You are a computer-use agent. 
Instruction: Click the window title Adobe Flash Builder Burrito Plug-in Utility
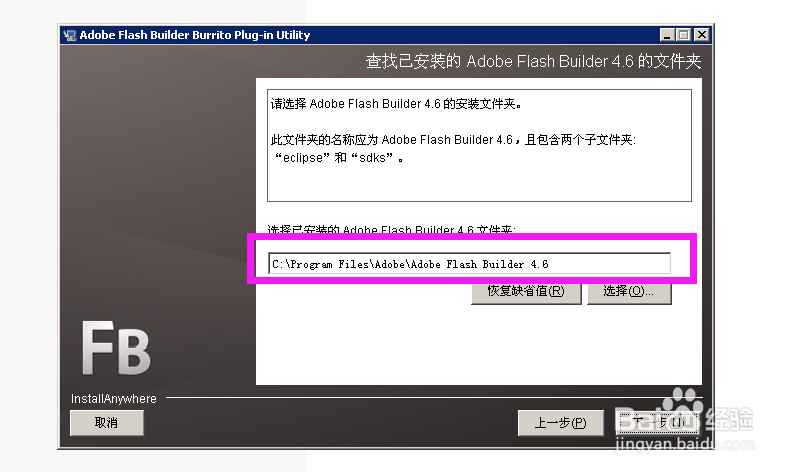(x=194, y=35)
